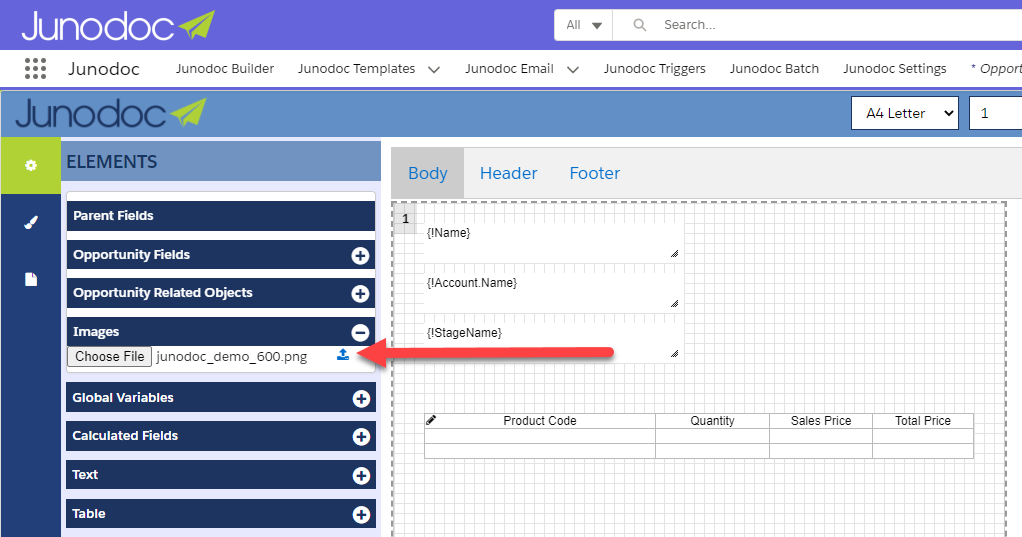
Task: Select the paintbrush styling sidebar icon
Action: click(31, 222)
